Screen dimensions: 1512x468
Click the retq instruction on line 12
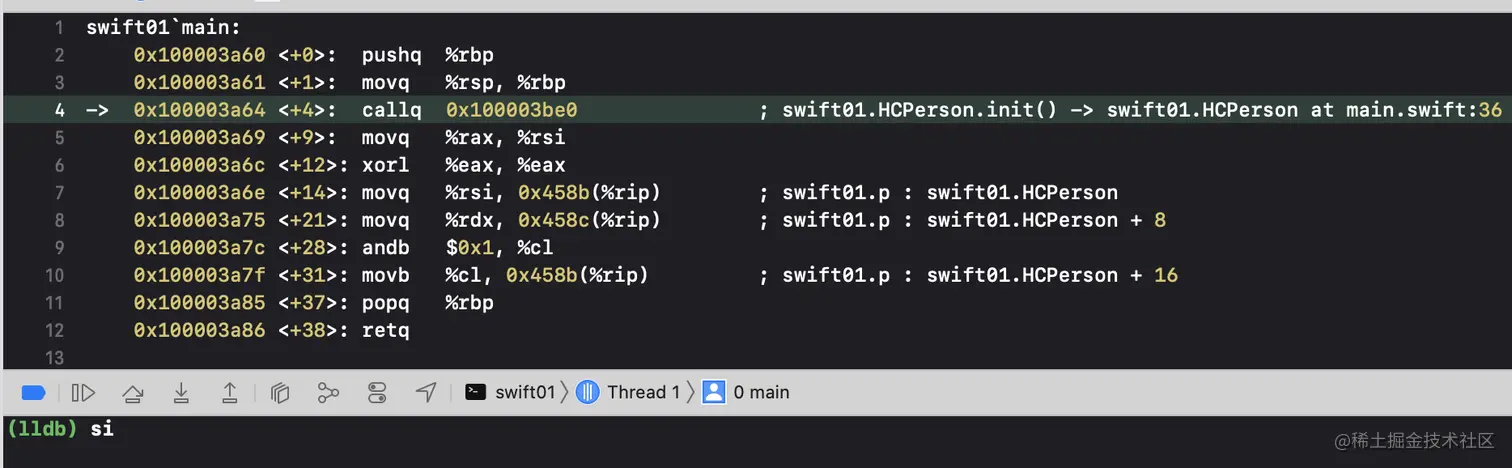(x=385, y=329)
